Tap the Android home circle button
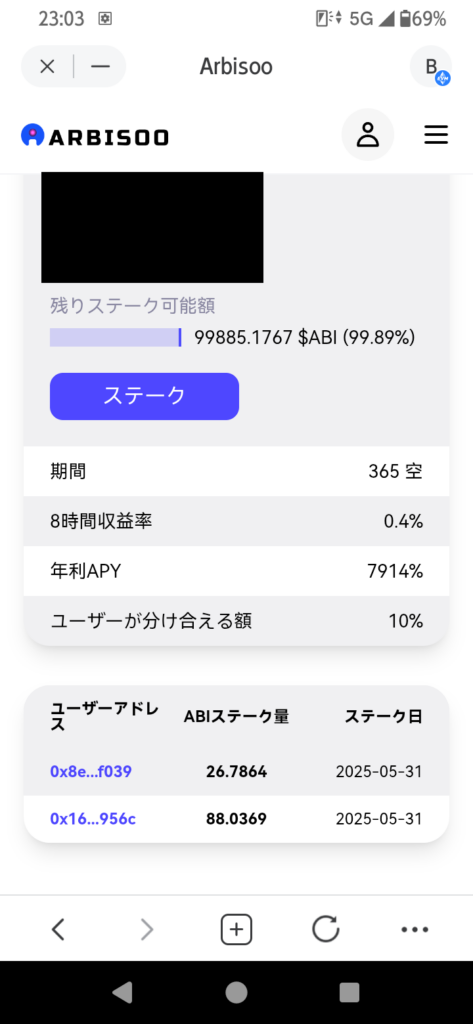 point(236,992)
